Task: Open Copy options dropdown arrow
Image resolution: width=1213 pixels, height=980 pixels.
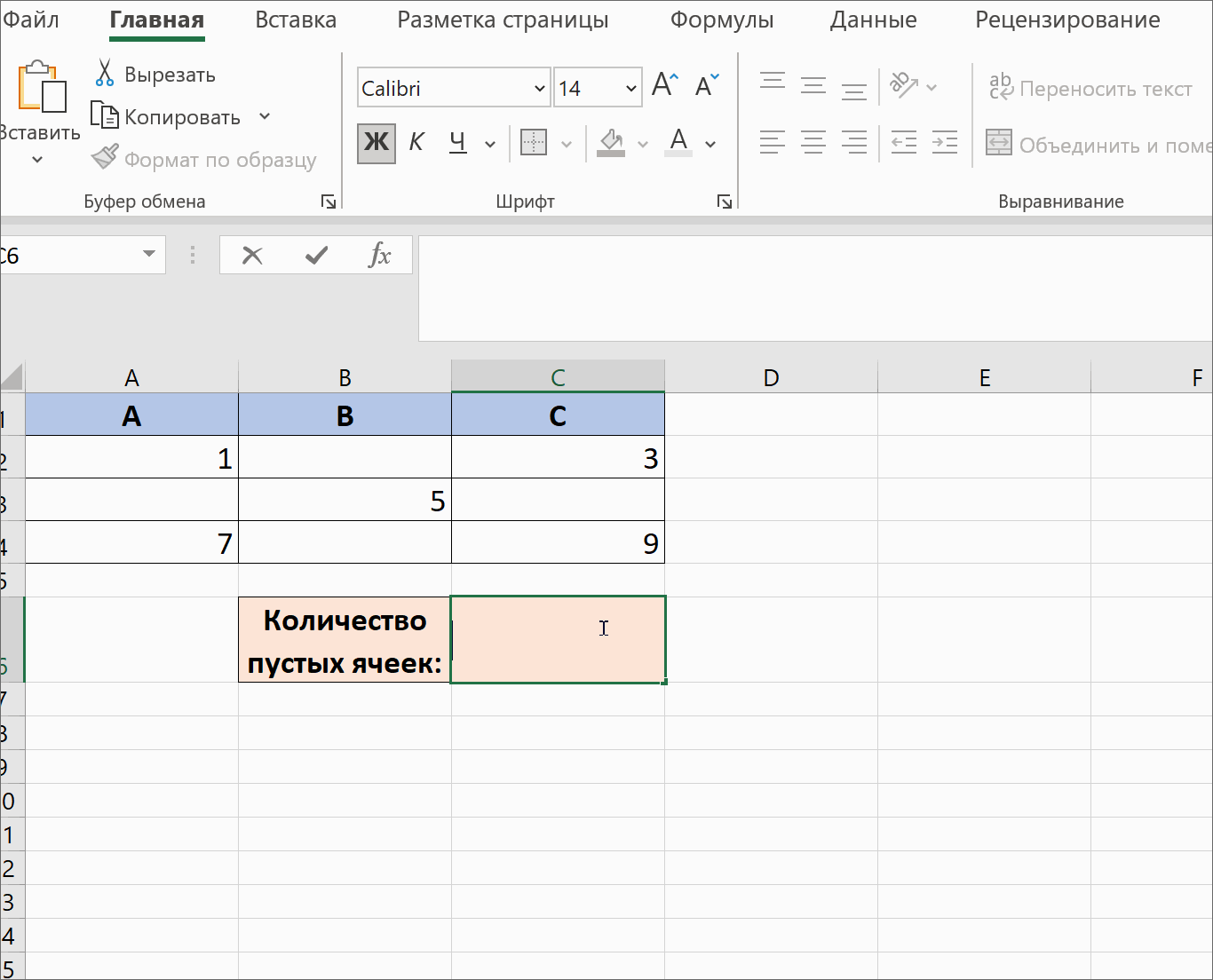Action: (x=265, y=116)
